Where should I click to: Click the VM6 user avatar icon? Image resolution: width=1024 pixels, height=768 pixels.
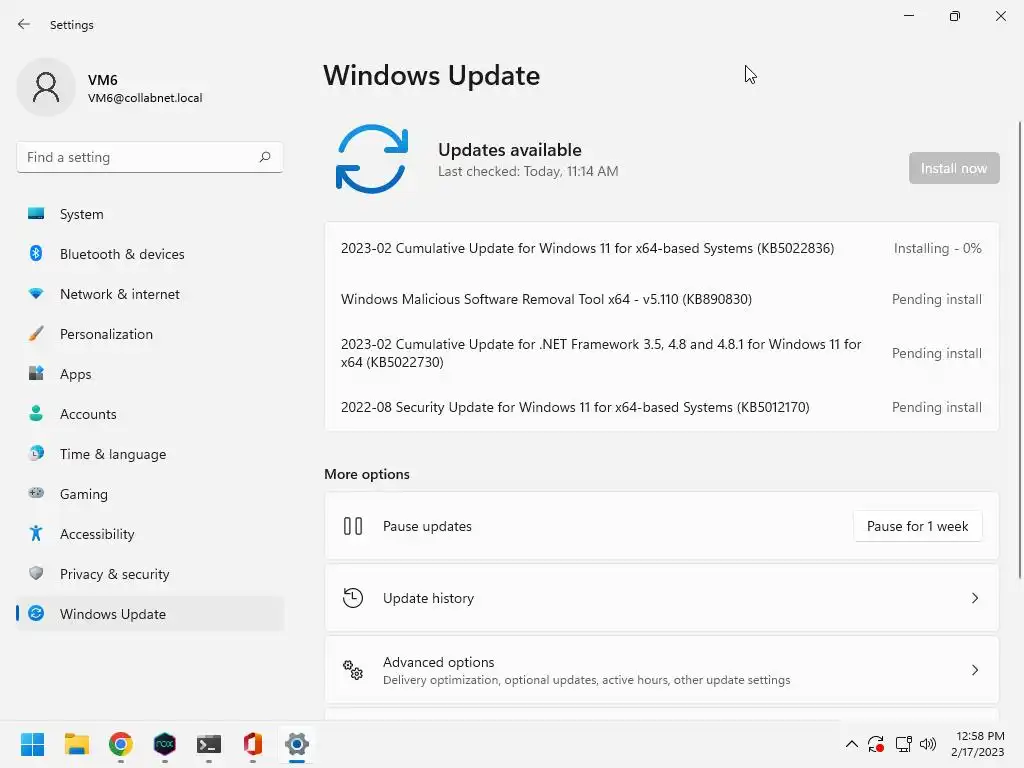click(x=46, y=87)
